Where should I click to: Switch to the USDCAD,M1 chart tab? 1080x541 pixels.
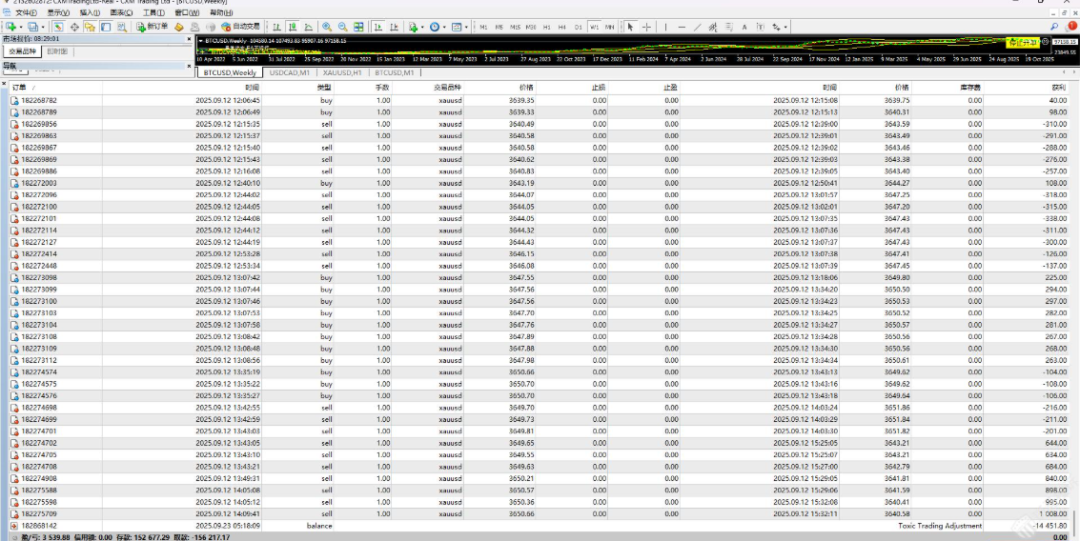pyautogui.click(x=289, y=73)
